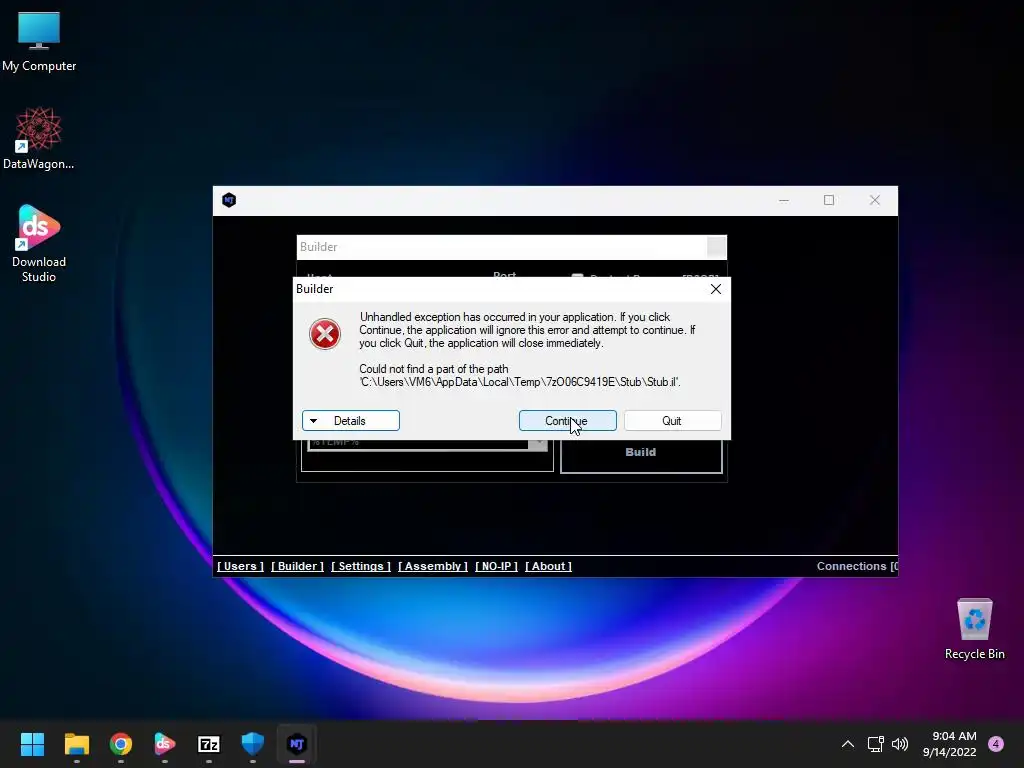Screen dimensions: 1024x768
Task: Close the main application window
Action: point(874,200)
